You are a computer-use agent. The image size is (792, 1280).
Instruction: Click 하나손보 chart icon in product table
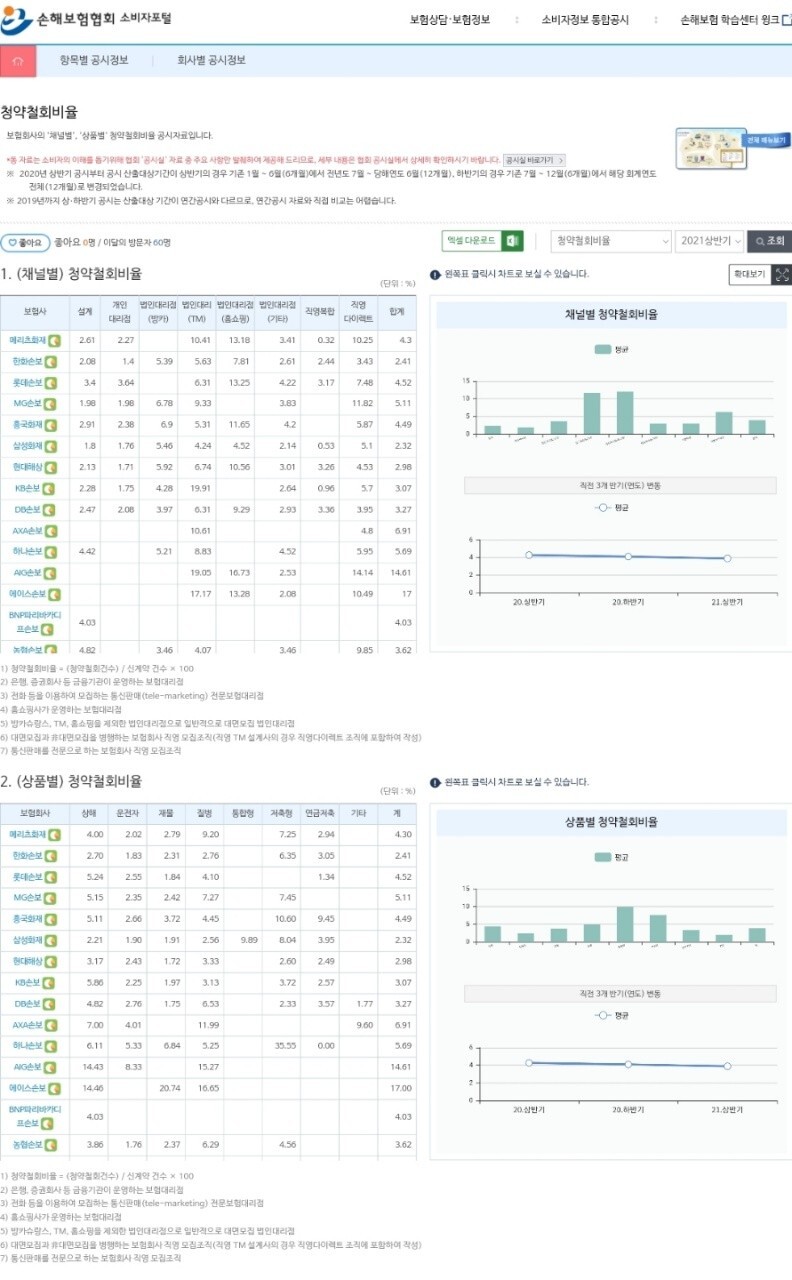point(51,1046)
